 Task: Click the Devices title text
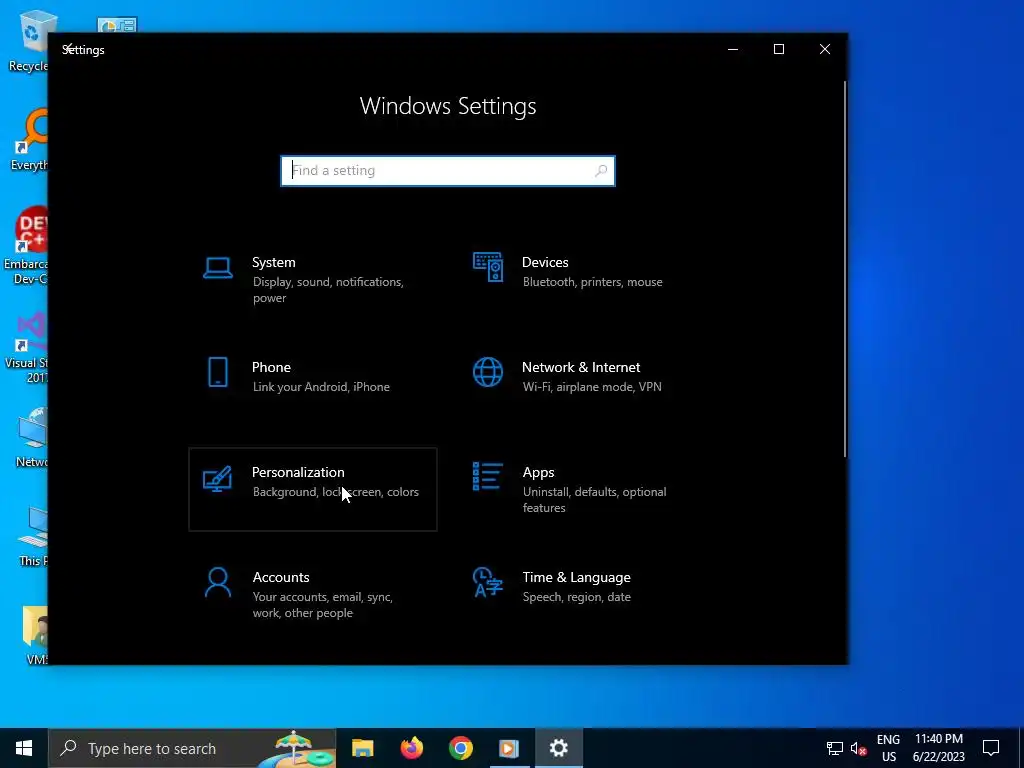tap(545, 262)
